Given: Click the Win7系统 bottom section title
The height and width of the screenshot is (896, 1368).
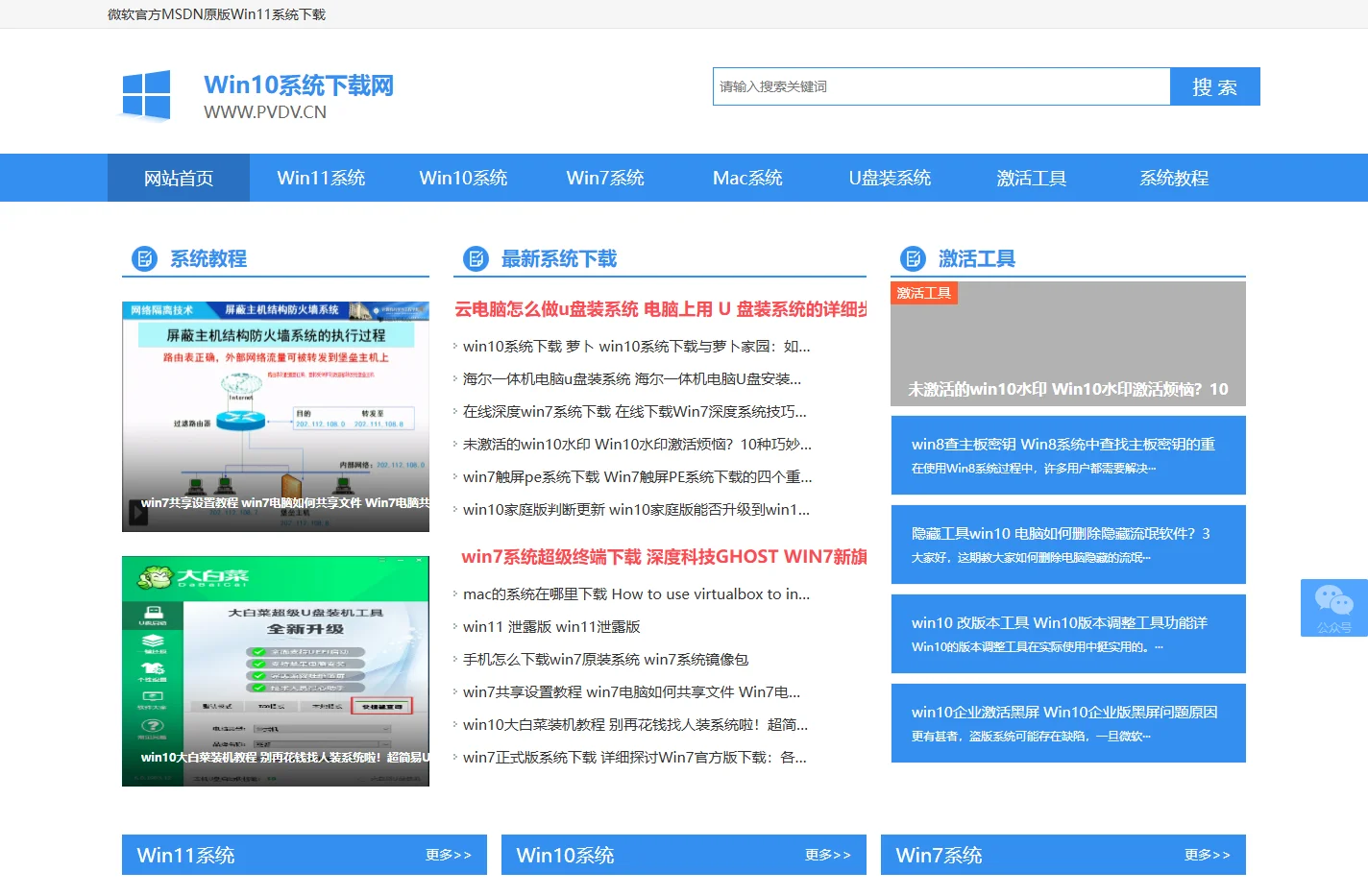Looking at the screenshot, I should pos(939,855).
